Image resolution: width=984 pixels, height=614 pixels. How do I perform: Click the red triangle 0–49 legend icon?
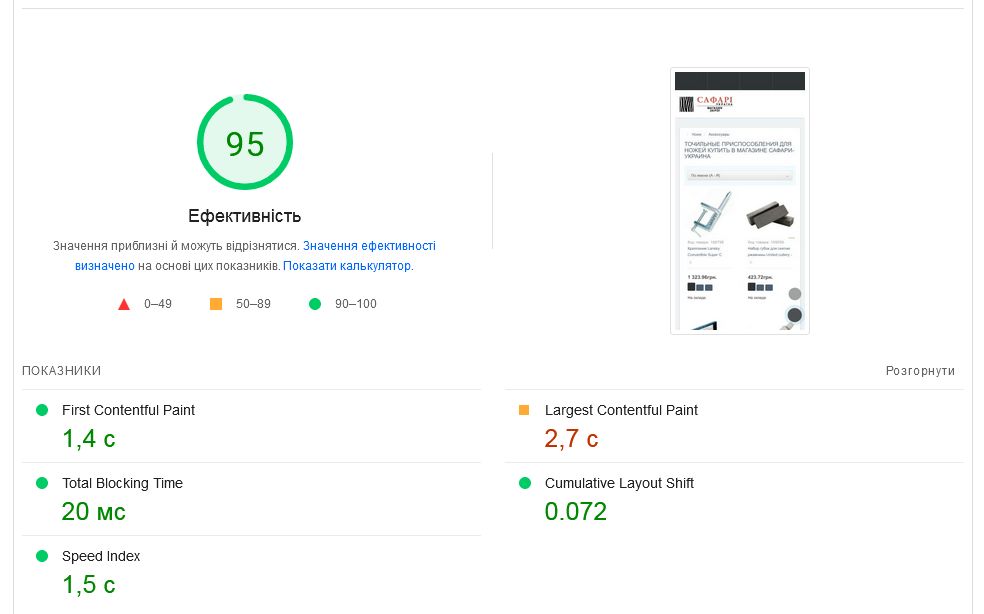click(124, 304)
